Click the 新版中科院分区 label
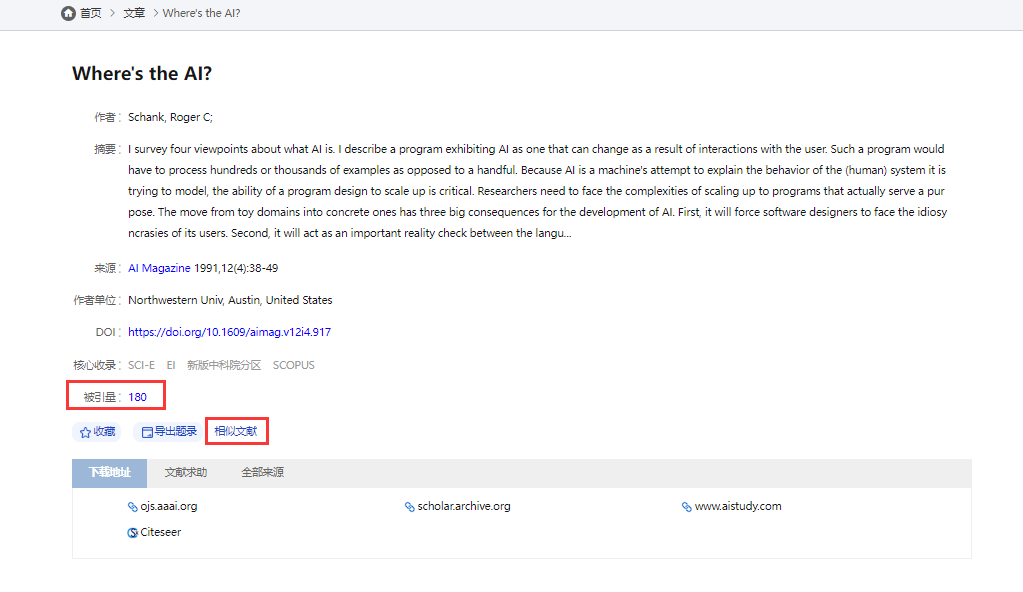The image size is (1023, 592). (223, 365)
